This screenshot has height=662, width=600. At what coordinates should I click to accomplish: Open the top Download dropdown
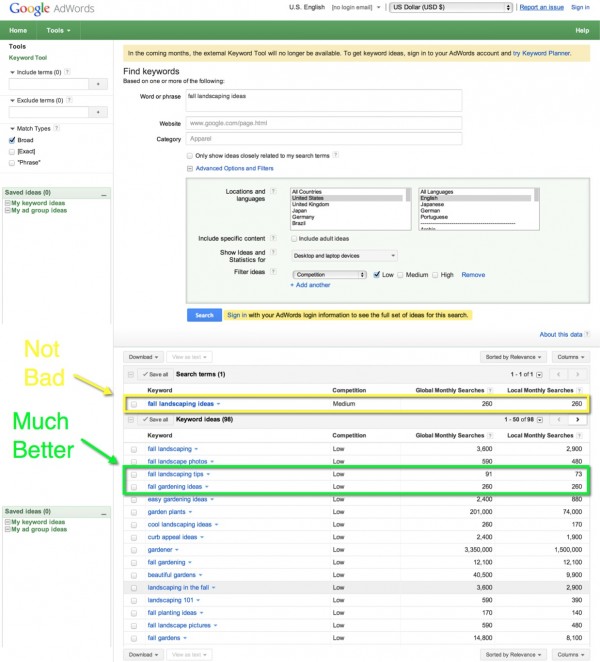click(x=143, y=357)
